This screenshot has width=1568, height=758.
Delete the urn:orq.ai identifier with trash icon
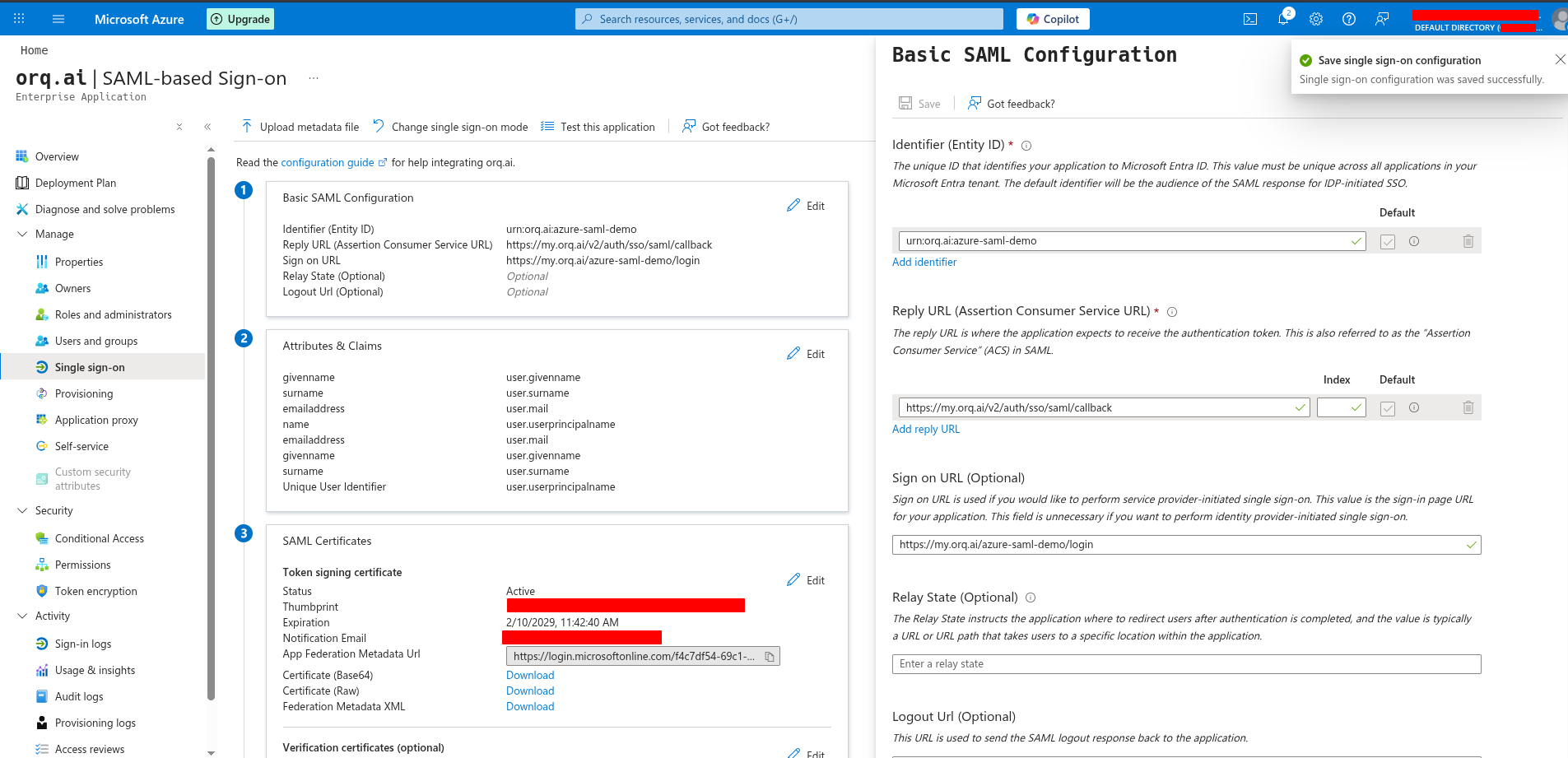[1468, 240]
